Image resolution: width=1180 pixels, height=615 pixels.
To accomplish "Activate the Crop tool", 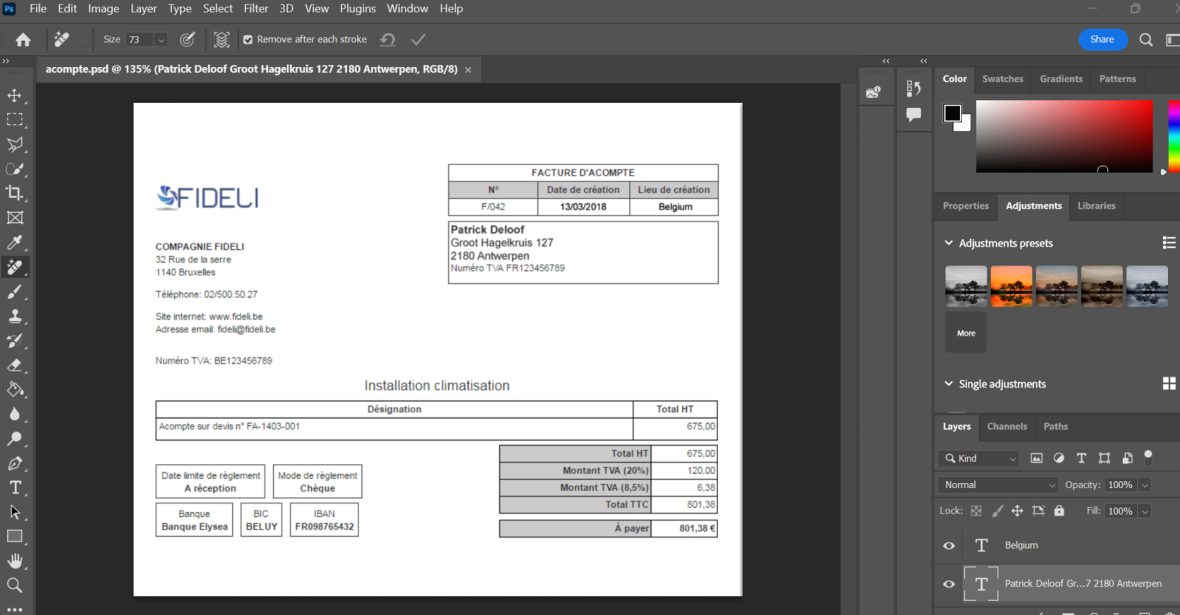I will [14, 192].
